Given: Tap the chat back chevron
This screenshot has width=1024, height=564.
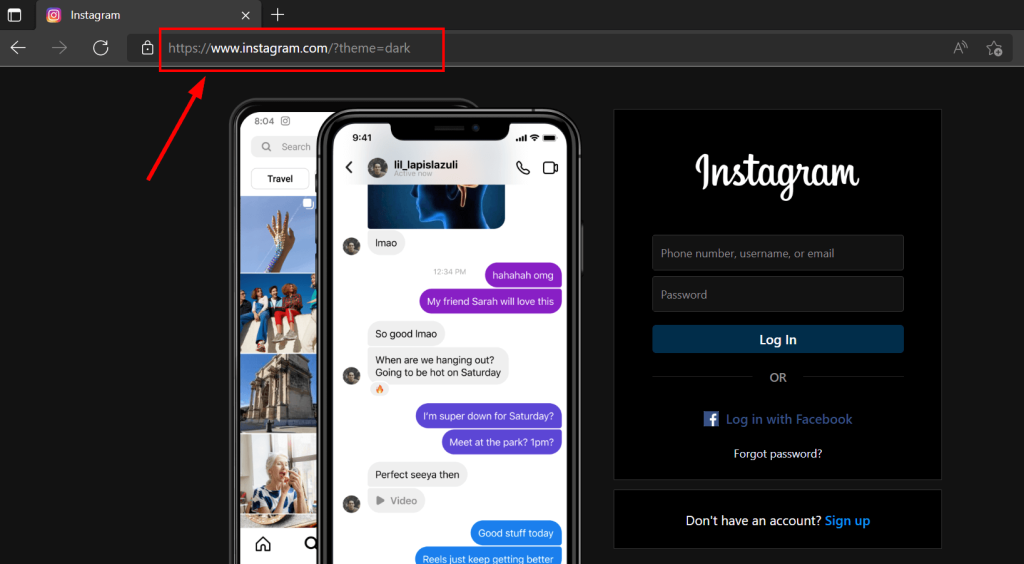Looking at the screenshot, I should pyautogui.click(x=349, y=168).
